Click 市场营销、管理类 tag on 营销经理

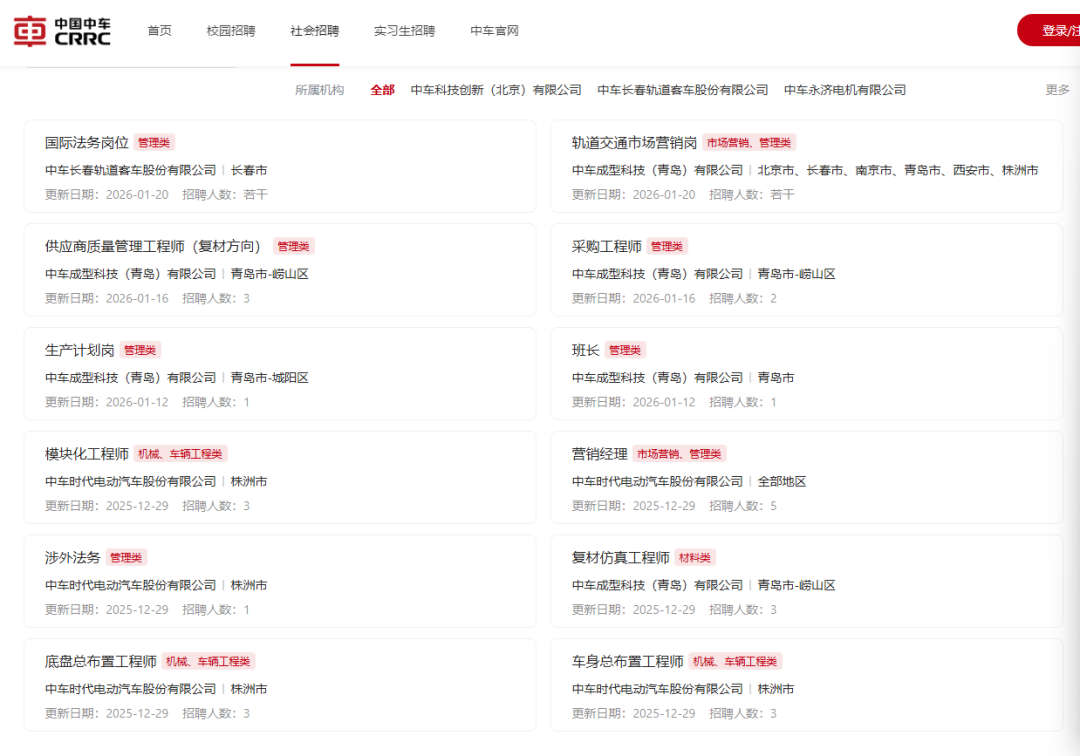(x=679, y=454)
